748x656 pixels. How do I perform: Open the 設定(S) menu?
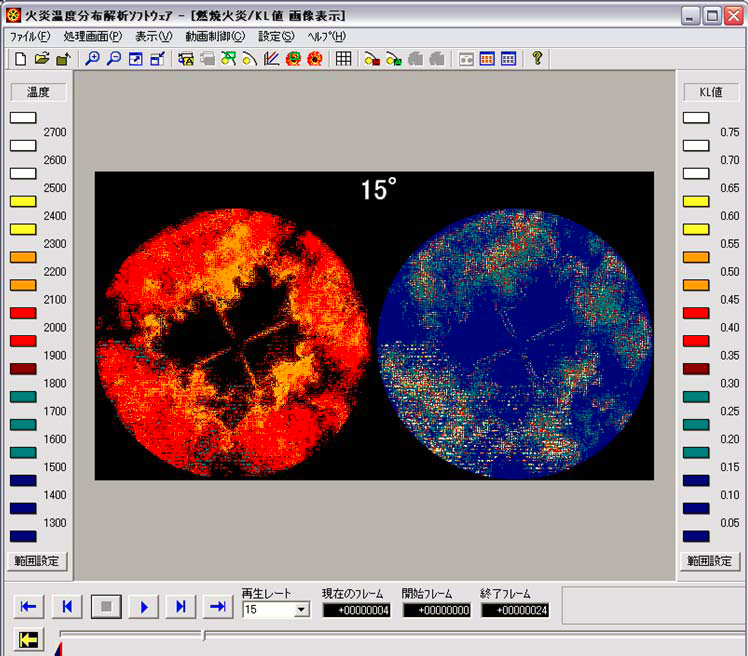[x=276, y=36]
